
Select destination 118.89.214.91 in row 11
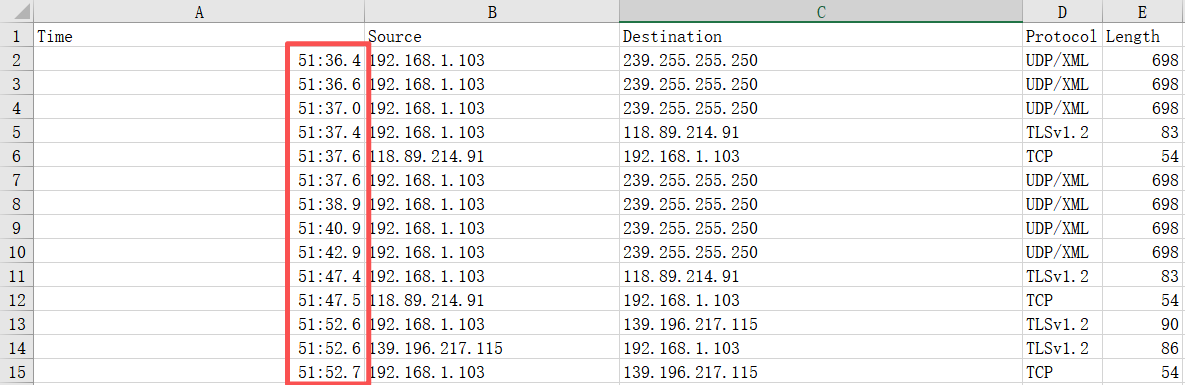tap(821, 276)
